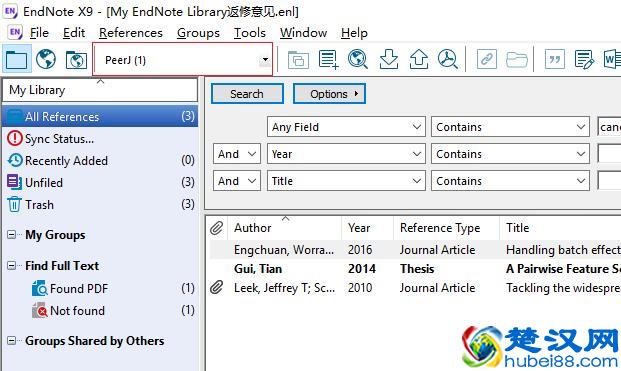The image size is (621, 371).
Task: Collapse the Find Full Text section
Action: click(12, 266)
